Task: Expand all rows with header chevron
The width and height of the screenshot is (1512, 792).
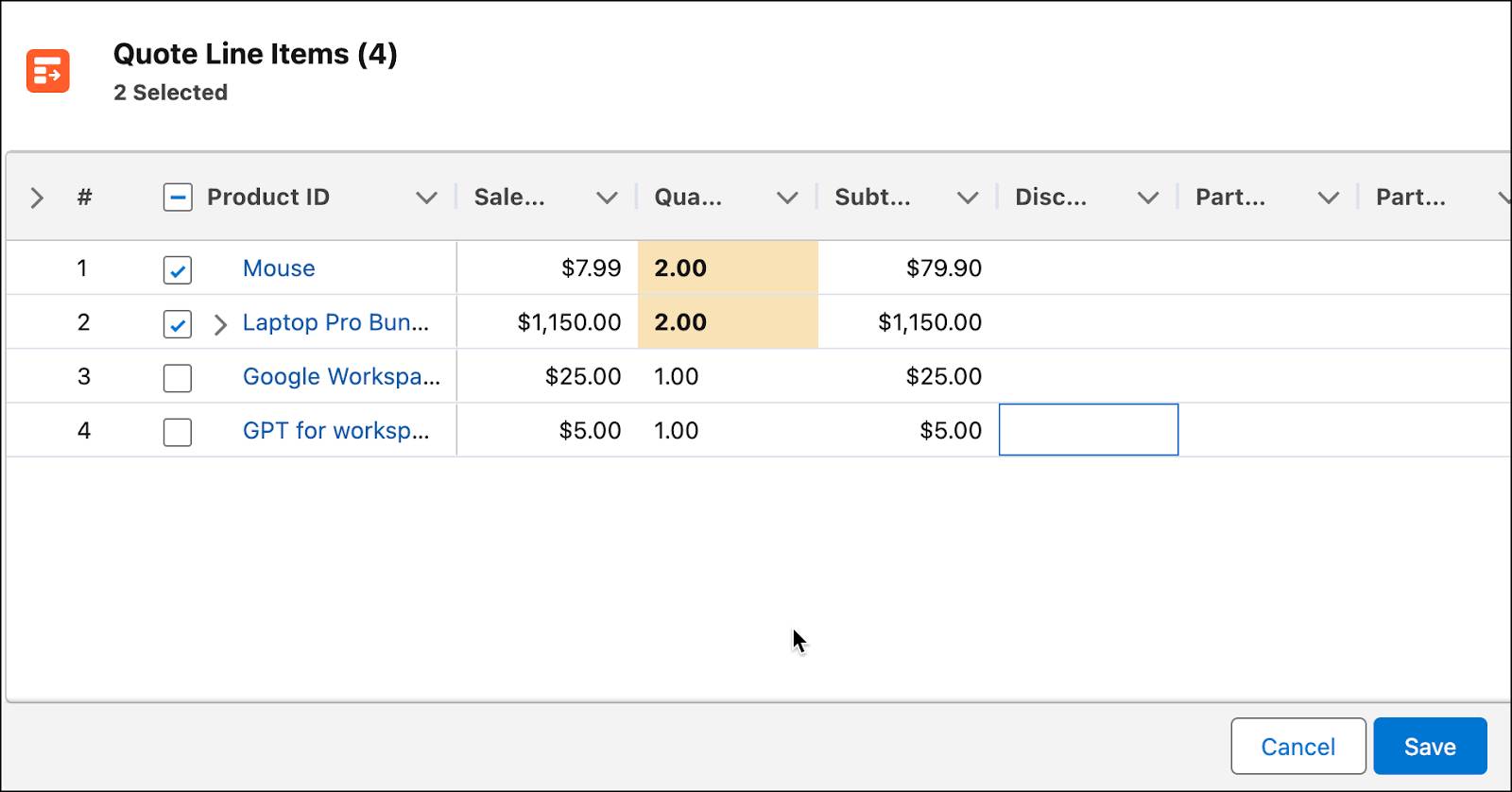Action: tap(37, 198)
